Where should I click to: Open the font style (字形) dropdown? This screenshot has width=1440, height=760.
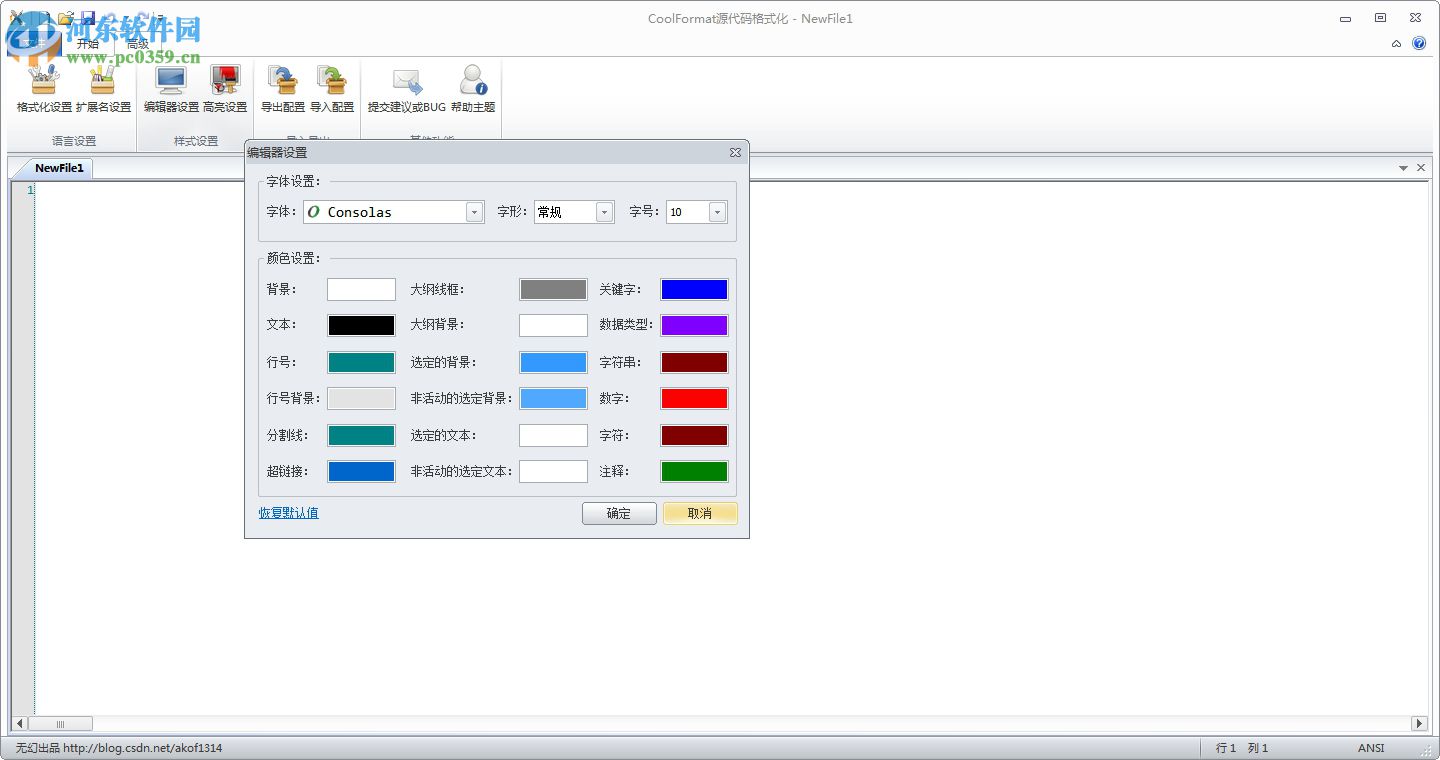coord(604,211)
